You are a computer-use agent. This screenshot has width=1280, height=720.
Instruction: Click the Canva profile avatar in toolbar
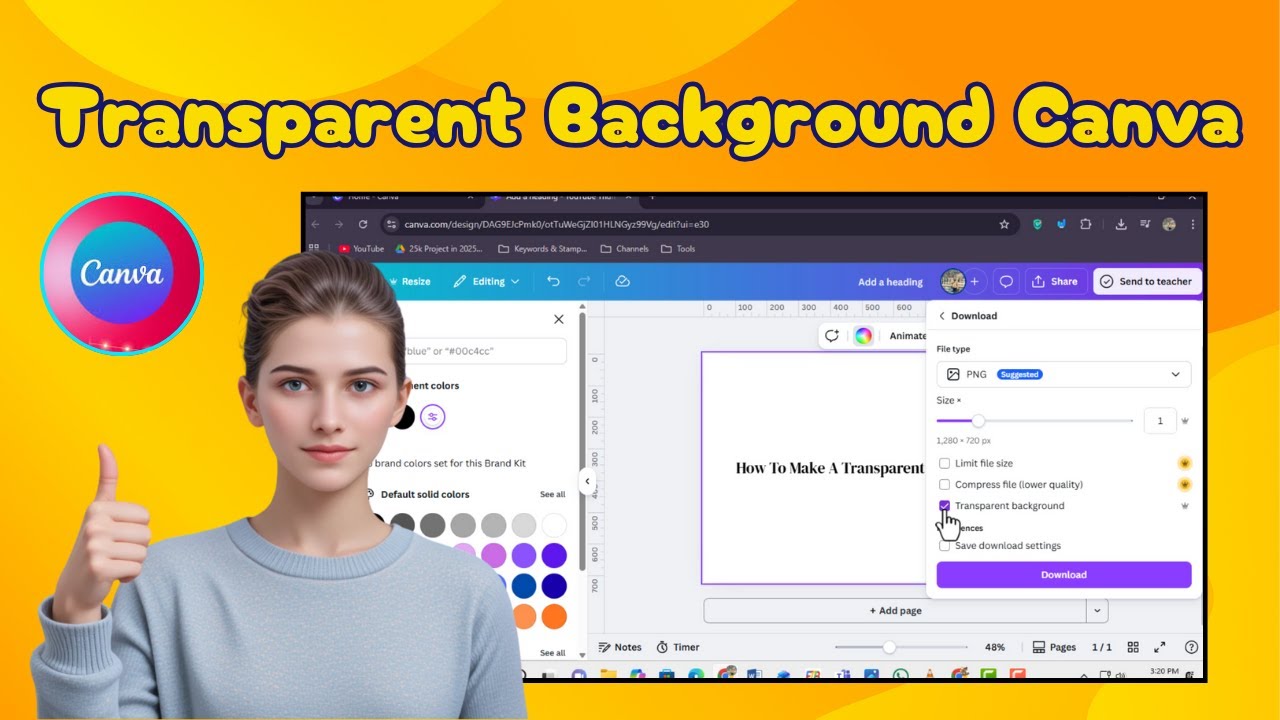click(953, 282)
